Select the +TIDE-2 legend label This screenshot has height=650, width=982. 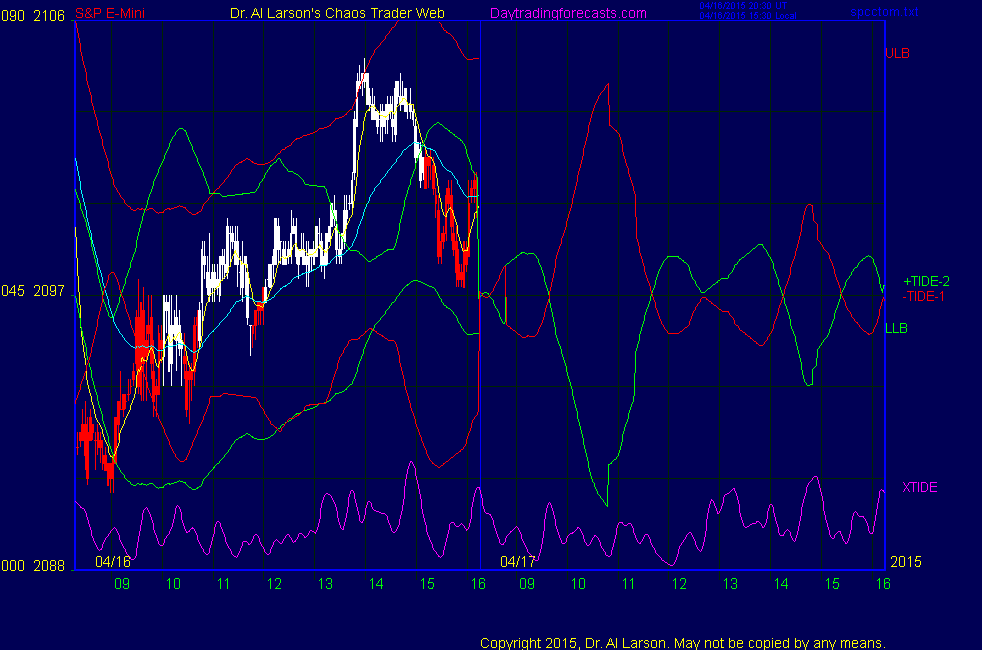coord(925,282)
